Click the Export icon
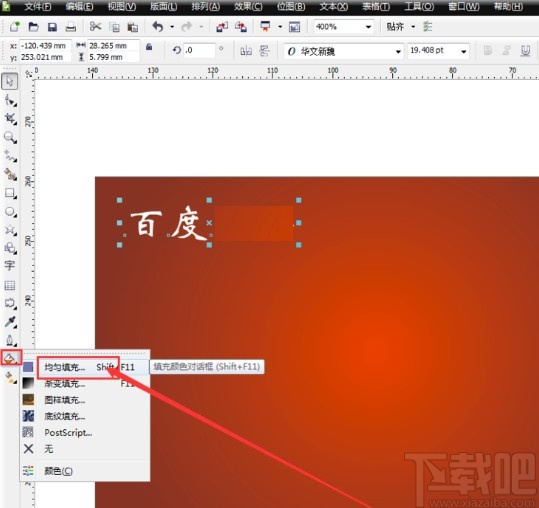The width and height of the screenshot is (539, 508). (241, 26)
